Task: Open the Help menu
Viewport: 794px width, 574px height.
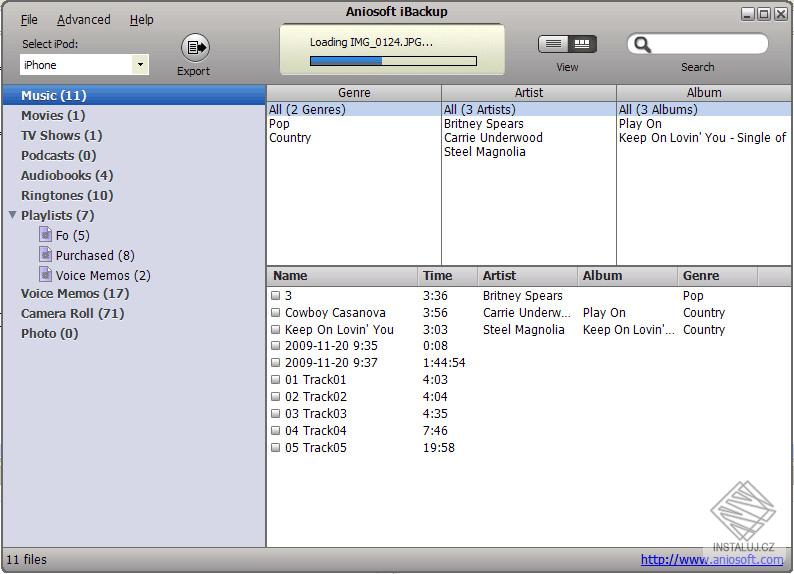Action: coord(141,20)
